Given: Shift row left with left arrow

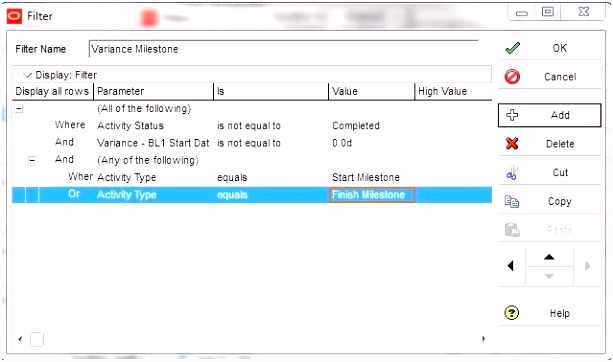Looking at the screenshot, I should 511,266.
